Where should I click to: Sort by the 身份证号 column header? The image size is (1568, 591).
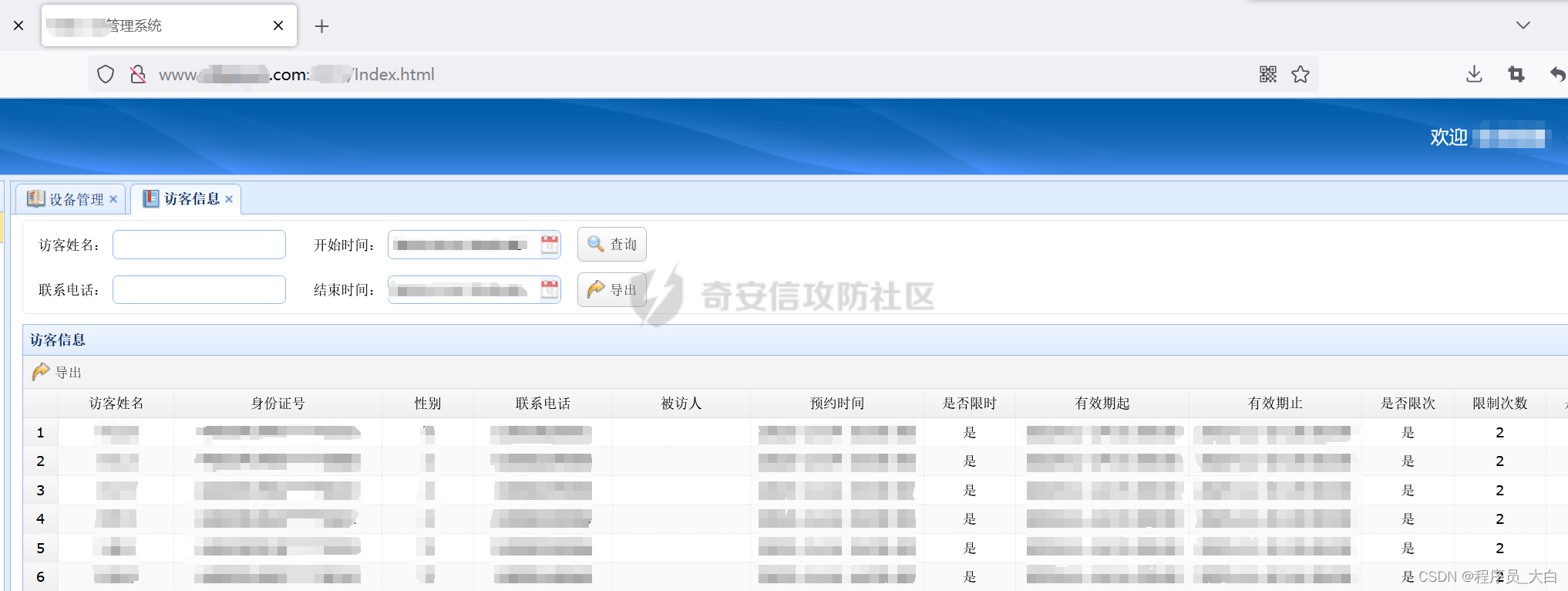[x=278, y=404]
